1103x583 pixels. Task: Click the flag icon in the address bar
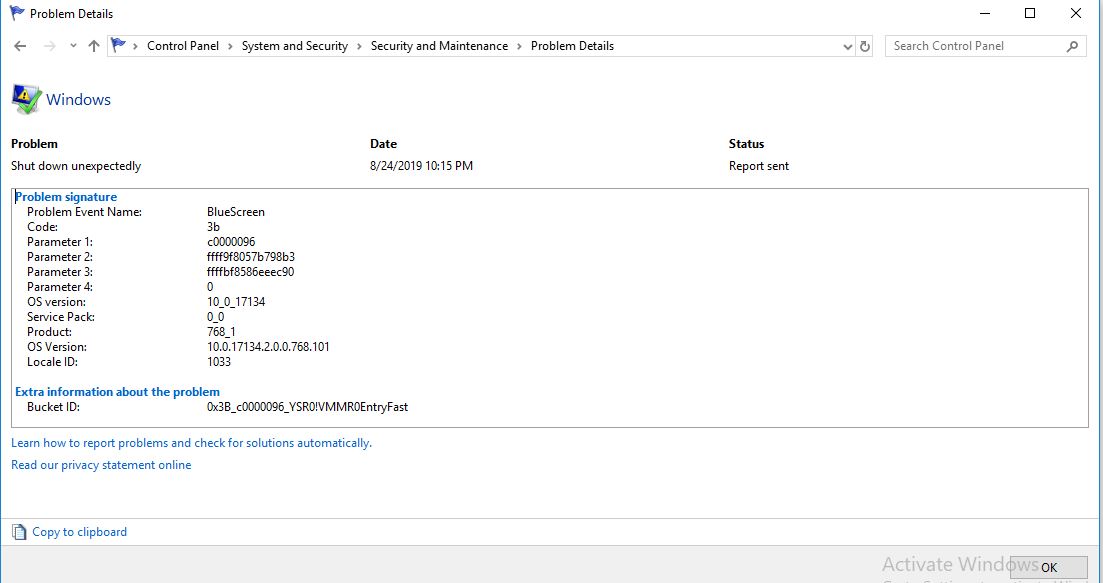coord(118,46)
